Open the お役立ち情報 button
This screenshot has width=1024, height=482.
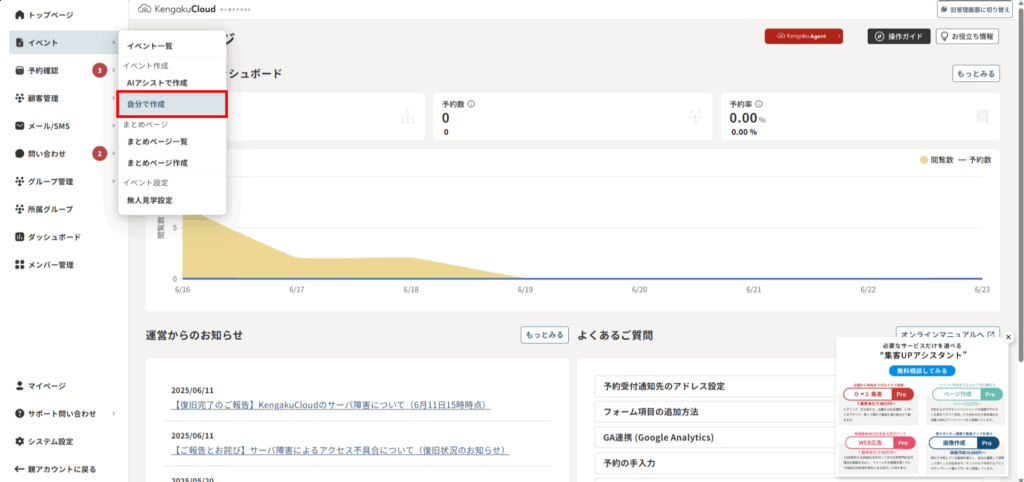pyautogui.click(x=968, y=36)
